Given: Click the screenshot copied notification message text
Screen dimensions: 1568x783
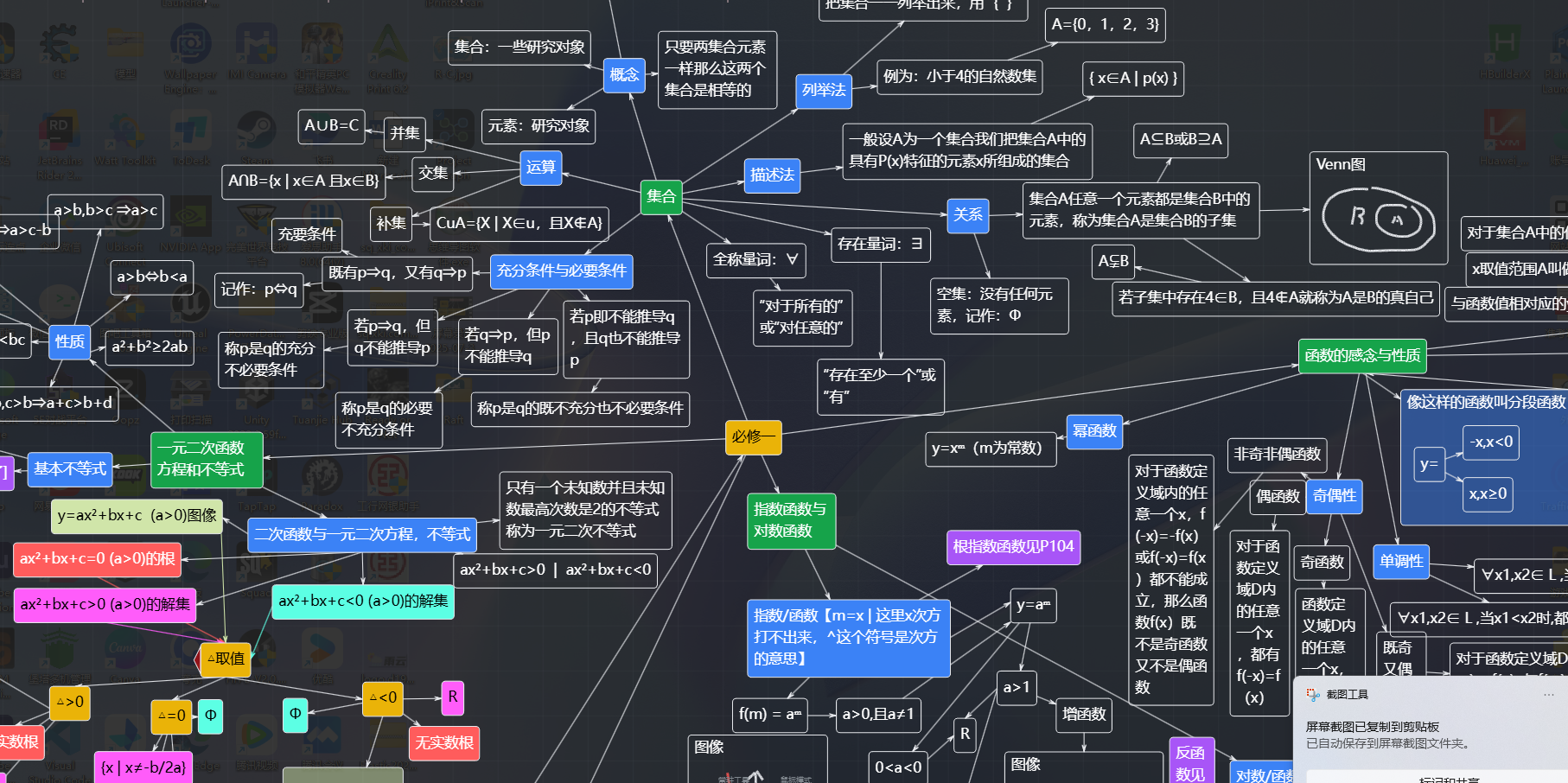Looking at the screenshot, I should coord(1372,727).
